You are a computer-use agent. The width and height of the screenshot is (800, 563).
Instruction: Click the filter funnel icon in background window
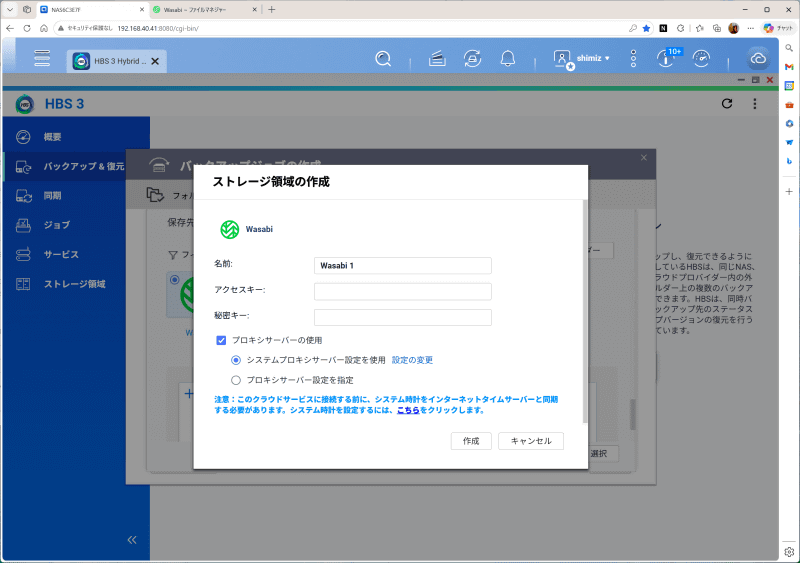pyautogui.click(x=173, y=255)
